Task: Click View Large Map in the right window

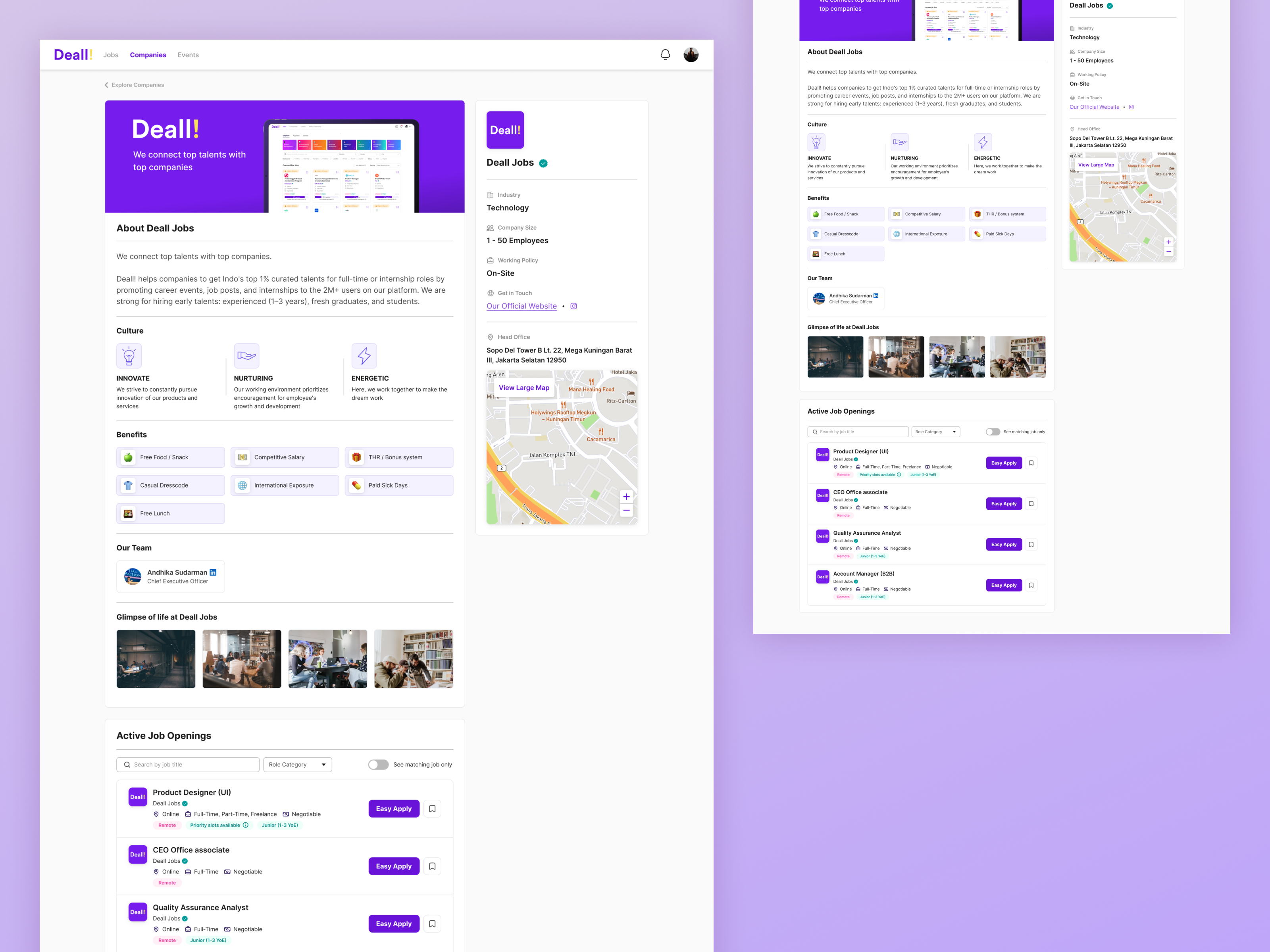Action: (x=1096, y=165)
